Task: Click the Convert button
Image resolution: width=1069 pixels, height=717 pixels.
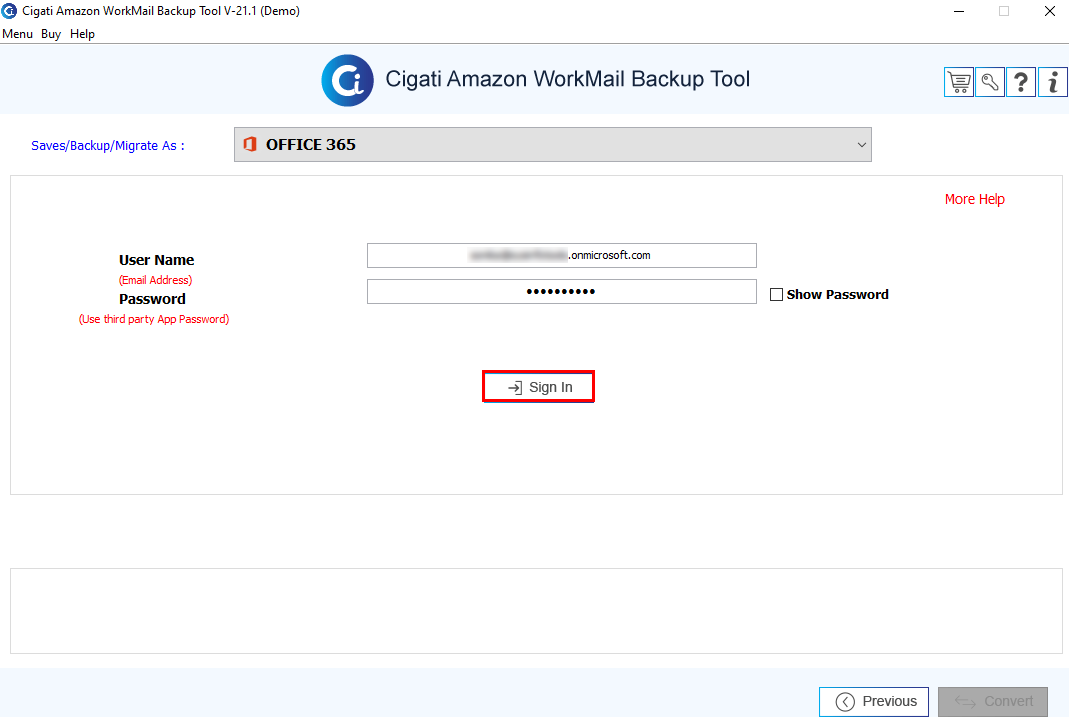Action: tap(993, 701)
